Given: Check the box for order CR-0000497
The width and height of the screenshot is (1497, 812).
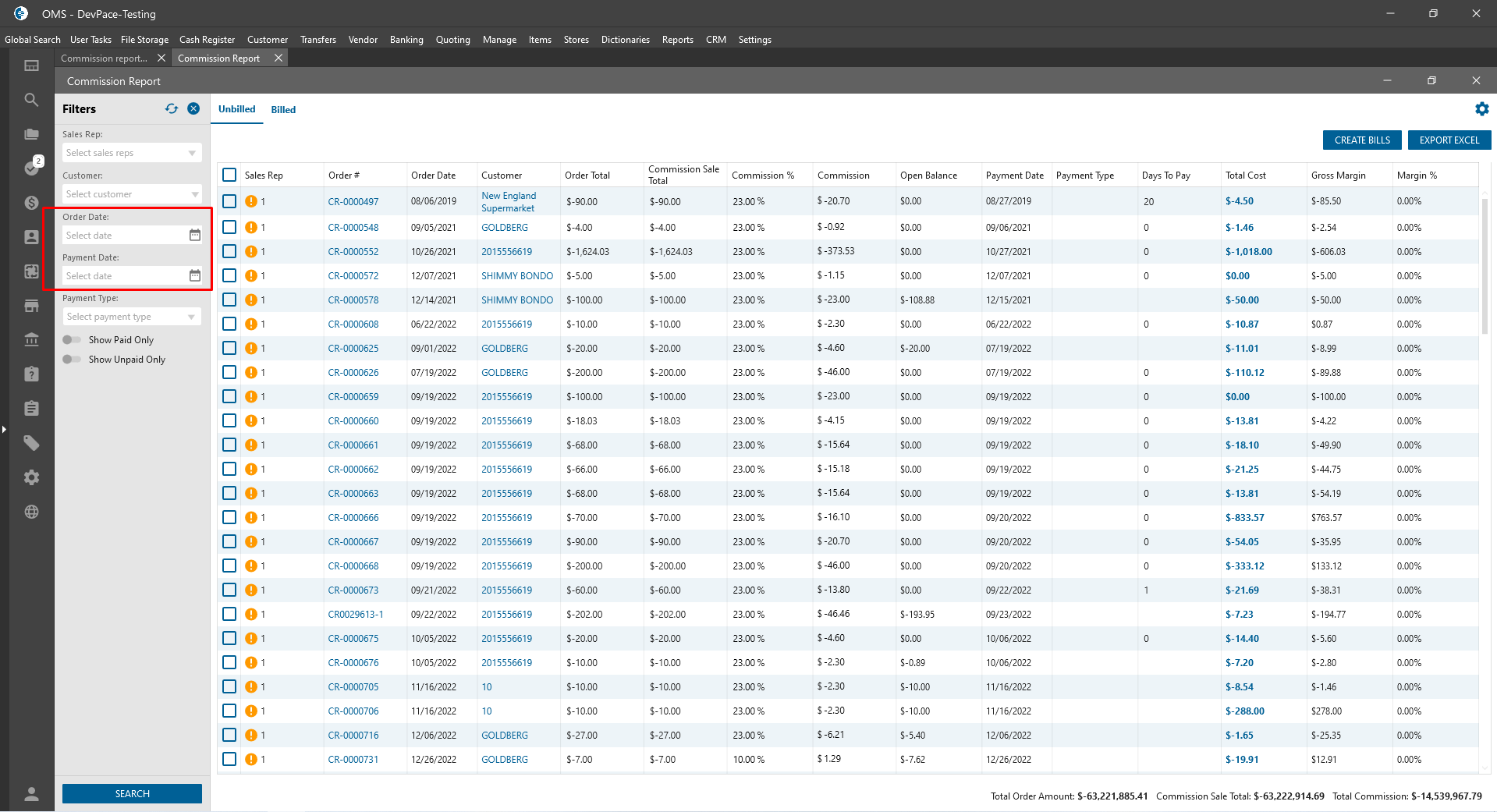Looking at the screenshot, I should pos(229,201).
